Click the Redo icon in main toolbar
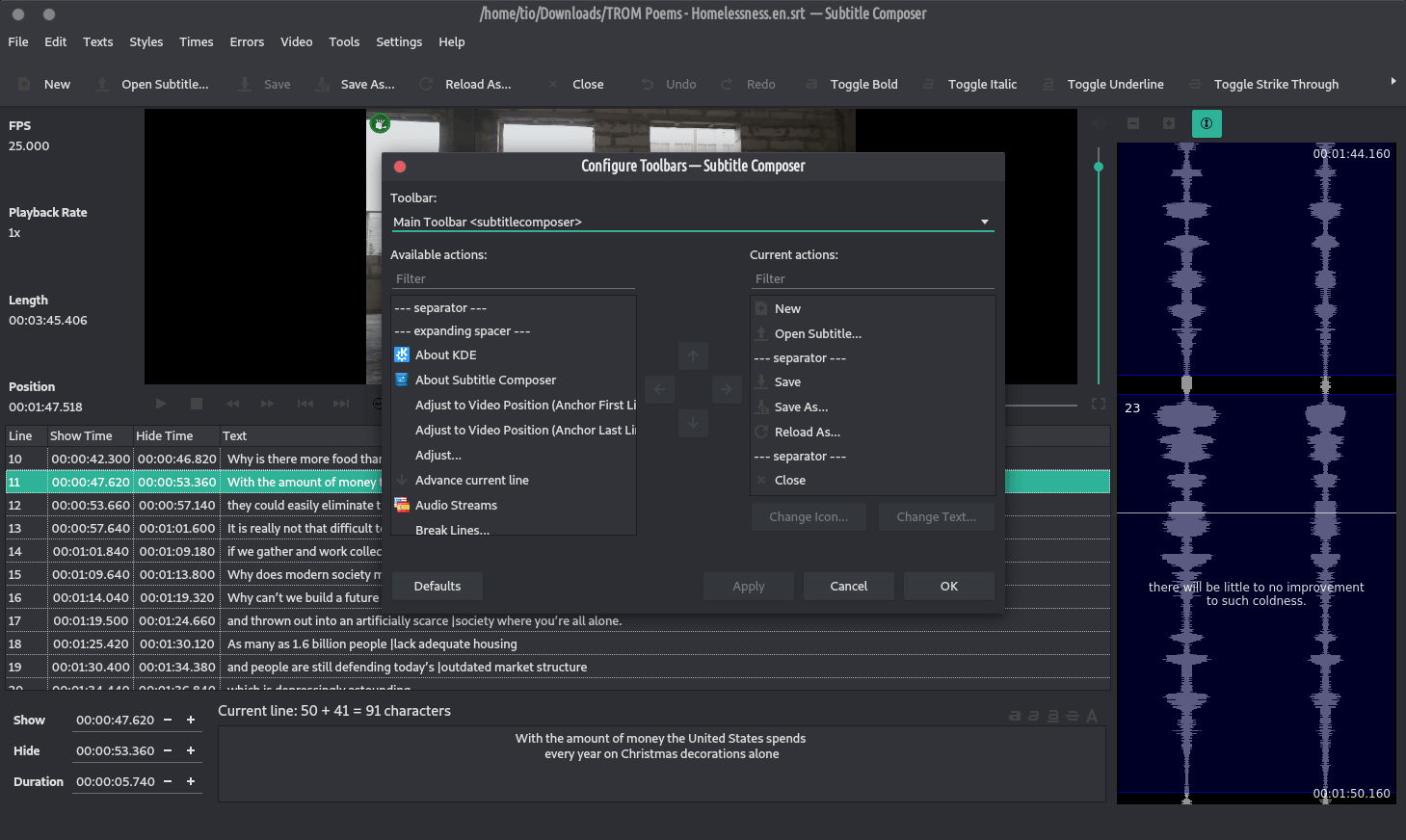1406x840 pixels. coord(728,84)
